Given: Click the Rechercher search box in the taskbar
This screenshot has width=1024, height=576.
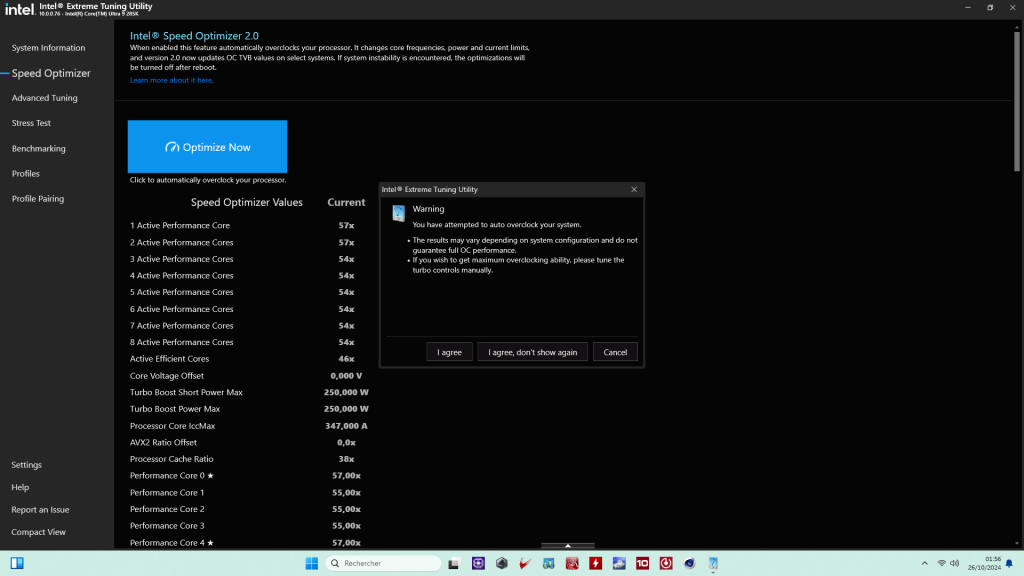Looking at the screenshot, I should [383, 563].
